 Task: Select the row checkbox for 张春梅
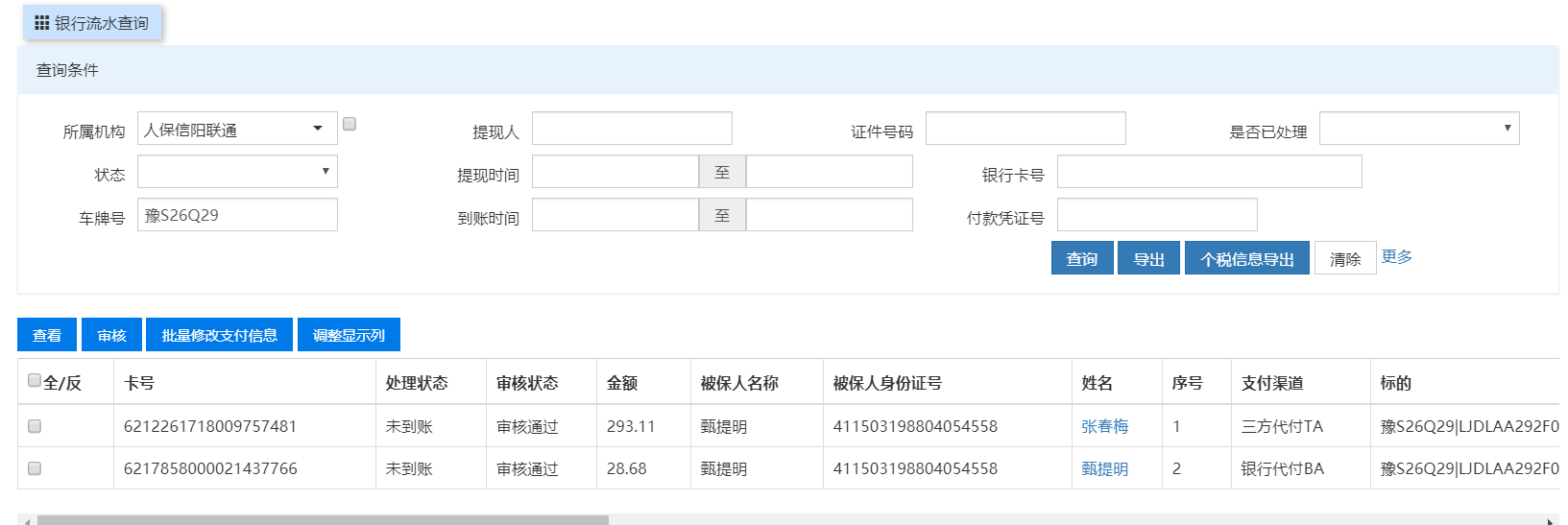pyautogui.click(x=35, y=426)
